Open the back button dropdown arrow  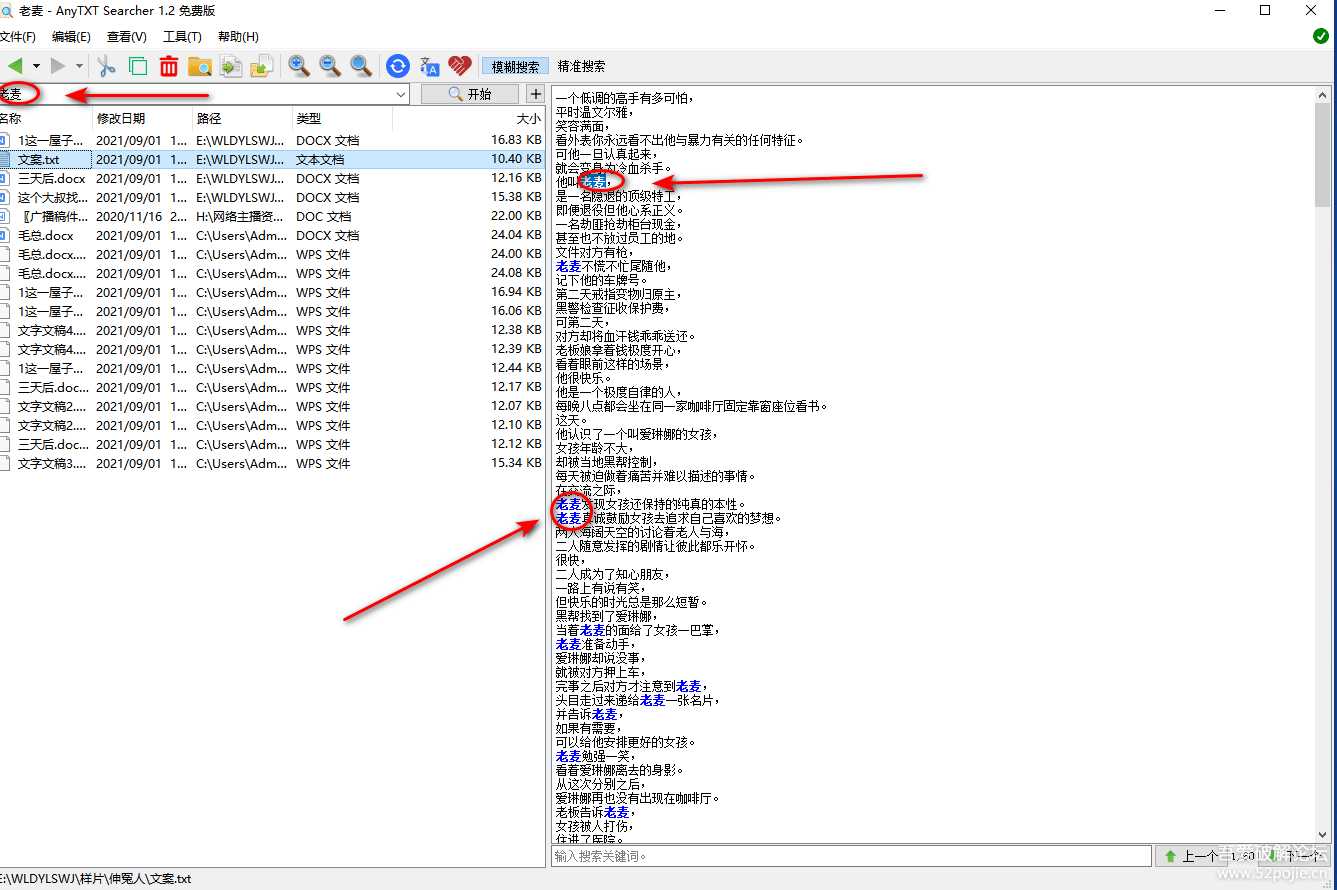coord(36,66)
